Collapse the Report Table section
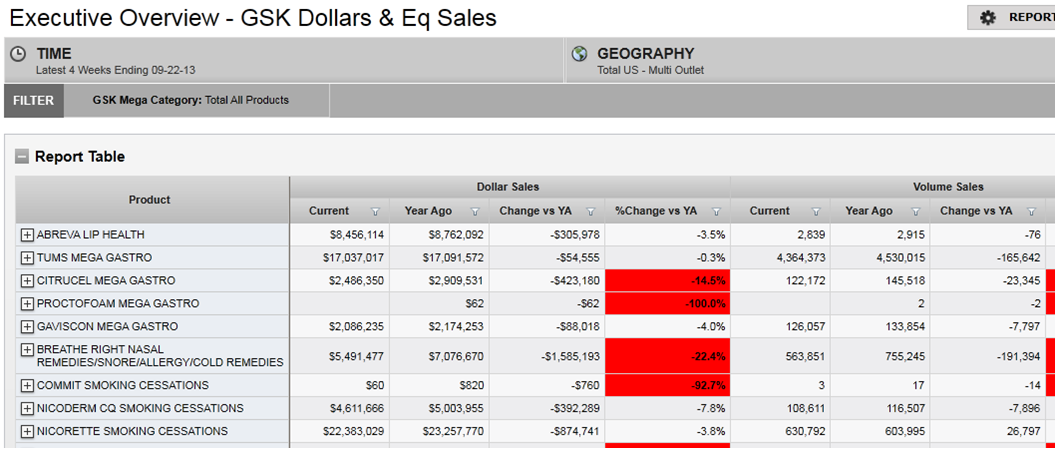This screenshot has height=449, width=1056. click(x=21, y=157)
